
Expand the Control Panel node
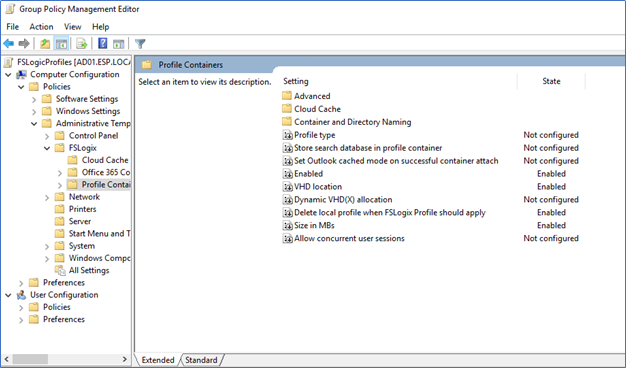pyautogui.click(x=47, y=136)
